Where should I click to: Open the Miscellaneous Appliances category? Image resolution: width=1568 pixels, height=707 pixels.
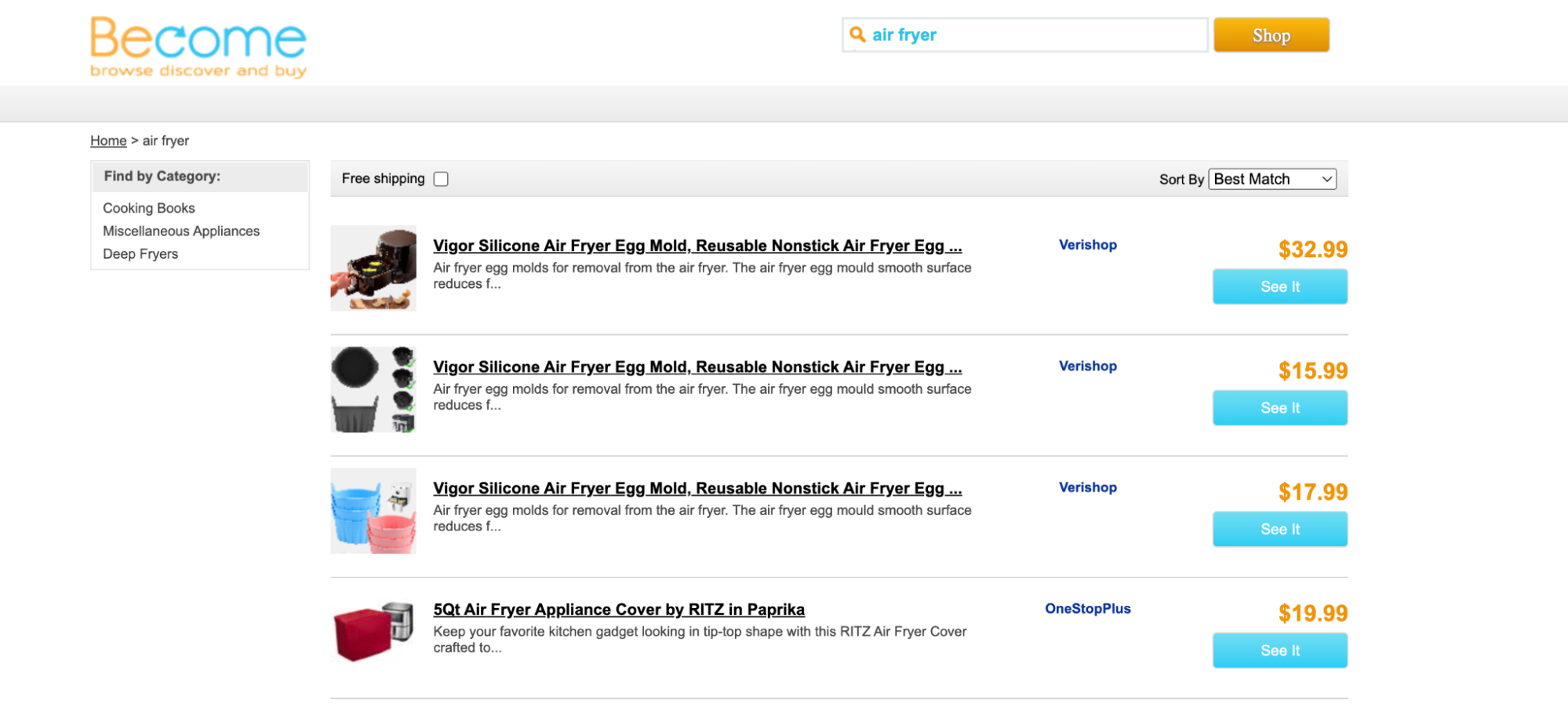(181, 231)
